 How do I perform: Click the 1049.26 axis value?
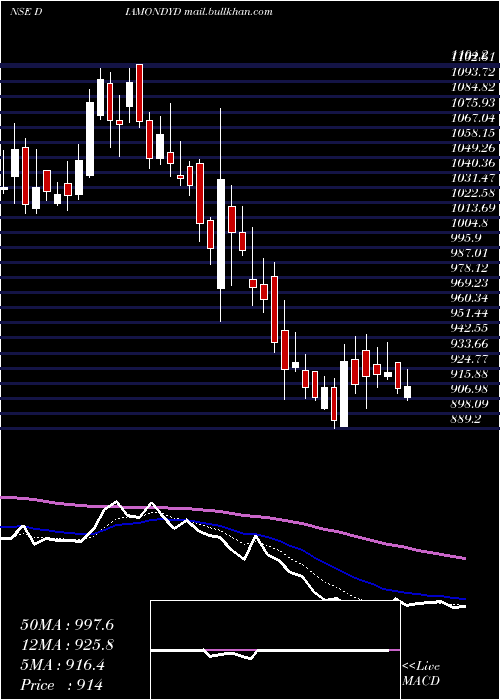[473, 148]
